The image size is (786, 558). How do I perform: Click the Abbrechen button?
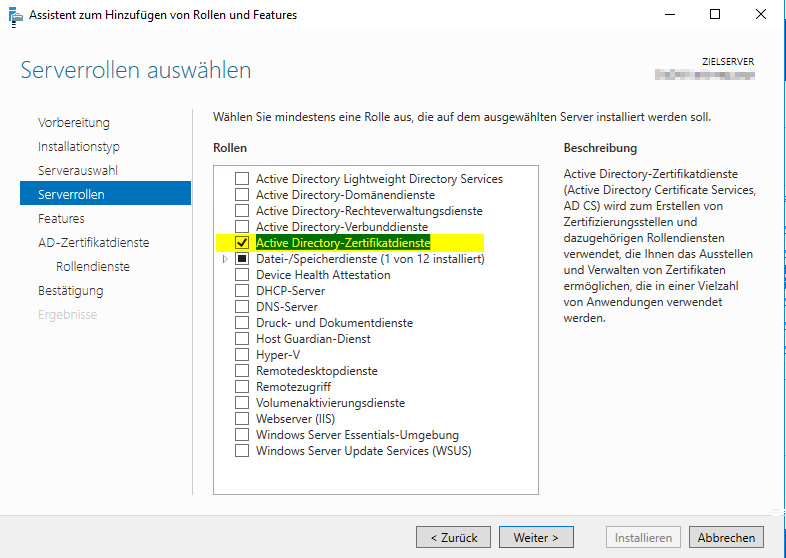[x=726, y=537]
